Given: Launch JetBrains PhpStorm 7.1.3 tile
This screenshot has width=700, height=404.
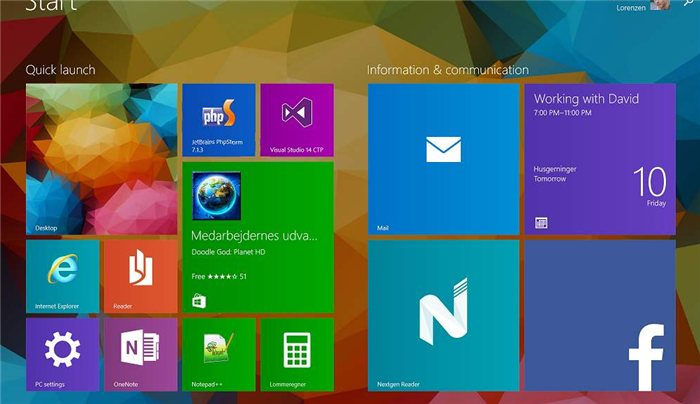Looking at the screenshot, I should (x=219, y=120).
